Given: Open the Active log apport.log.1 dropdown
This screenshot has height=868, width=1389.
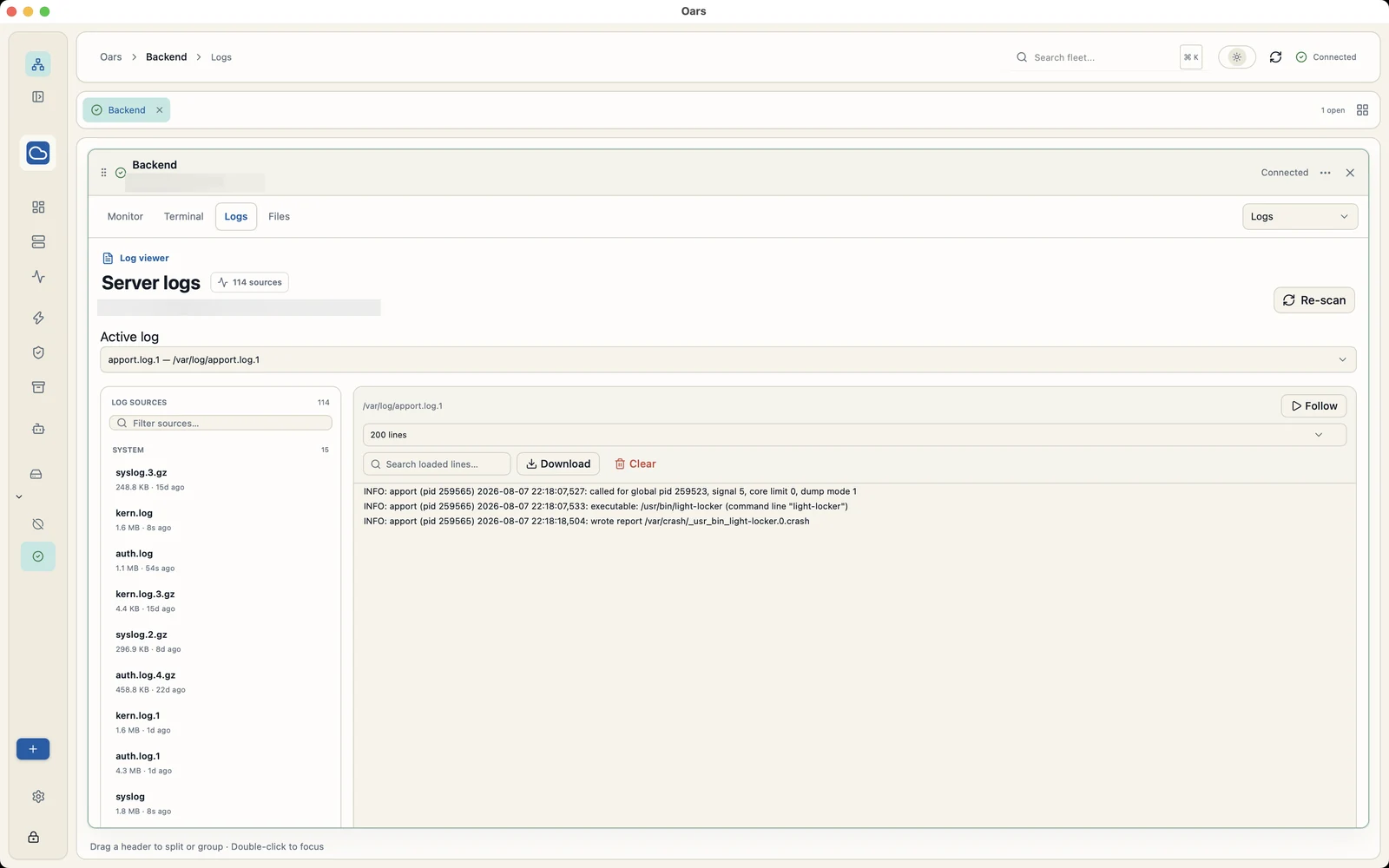Looking at the screenshot, I should [x=727, y=360].
